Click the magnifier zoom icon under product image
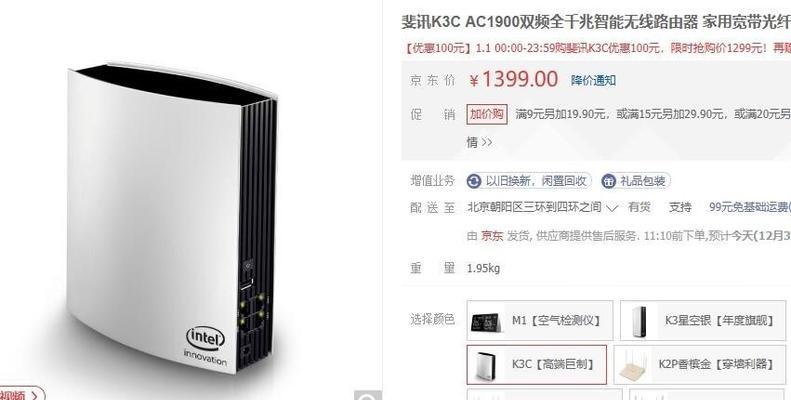This screenshot has width=791, height=400. tap(368, 395)
